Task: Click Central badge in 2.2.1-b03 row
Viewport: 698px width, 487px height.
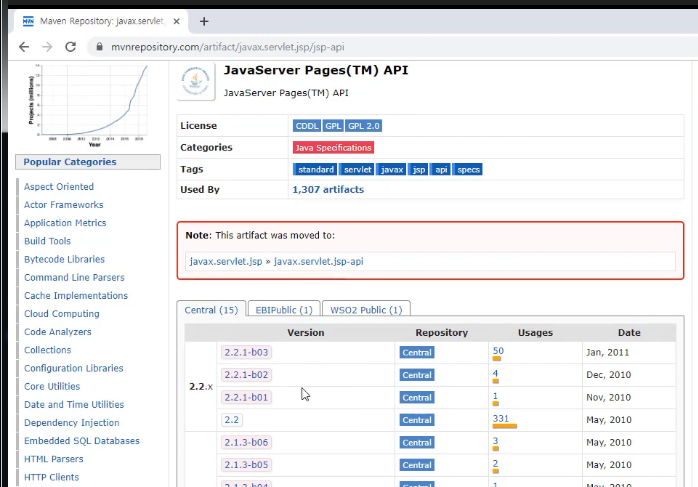Action: point(417,353)
